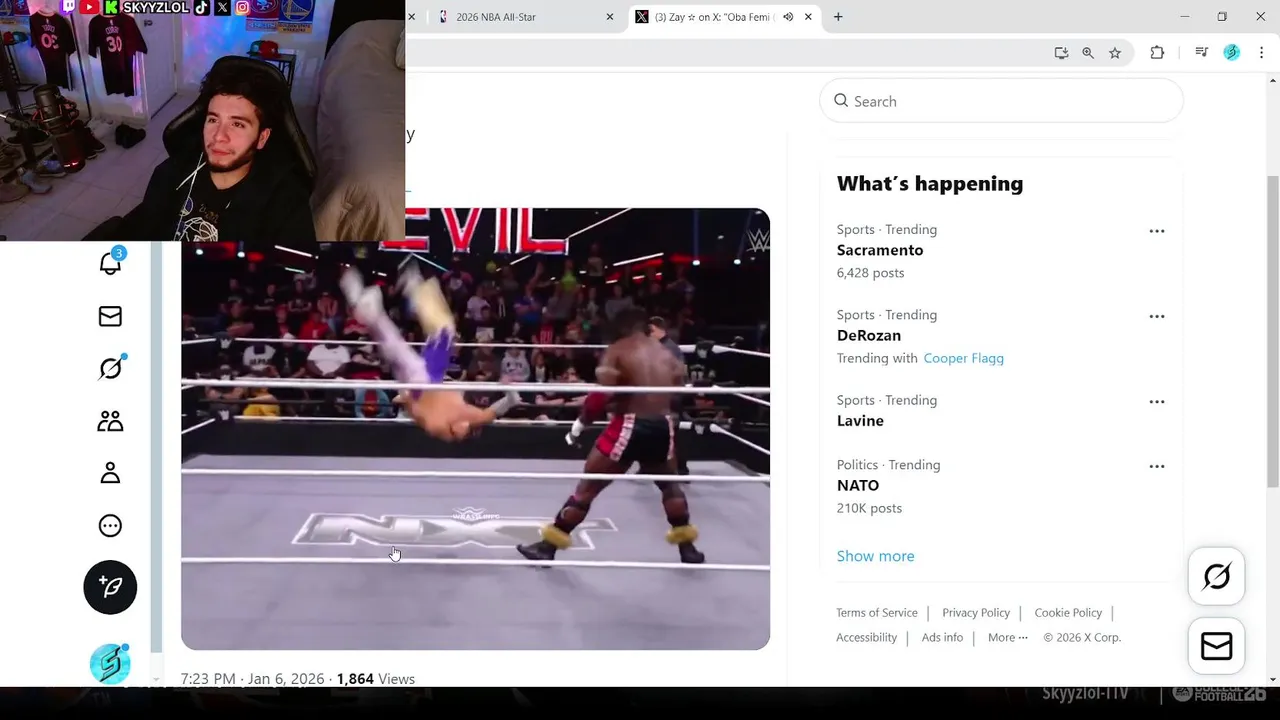Open Grok icon in left sidebar

(x=111, y=368)
